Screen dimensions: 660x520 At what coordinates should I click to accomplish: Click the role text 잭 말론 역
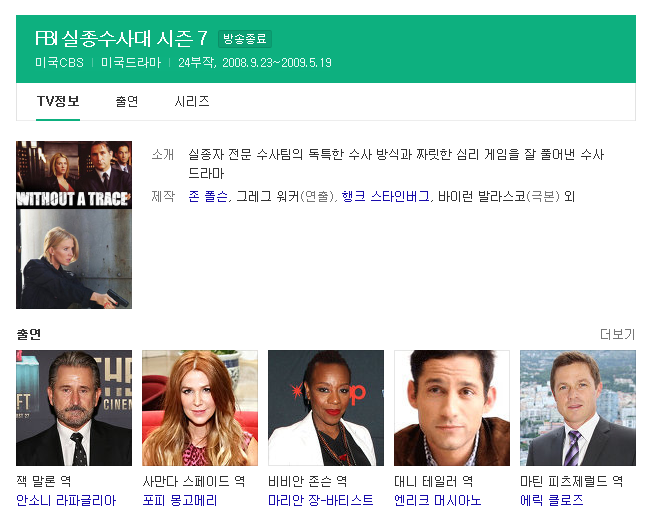coord(44,481)
